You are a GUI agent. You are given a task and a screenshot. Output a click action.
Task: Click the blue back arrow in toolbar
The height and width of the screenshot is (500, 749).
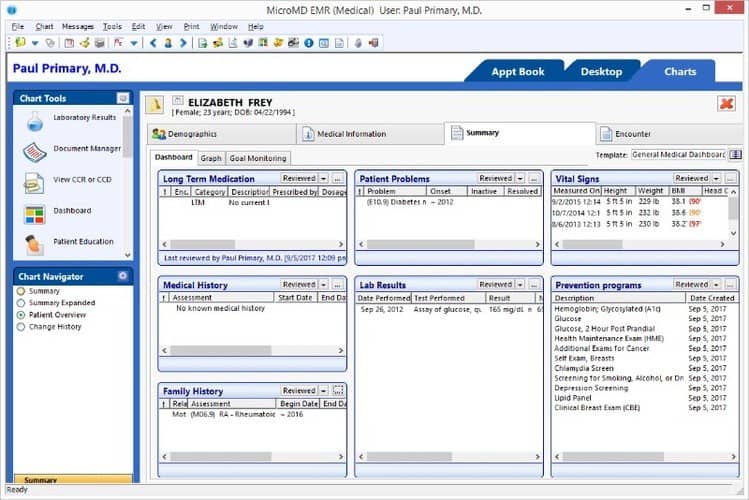[x=153, y=43]
